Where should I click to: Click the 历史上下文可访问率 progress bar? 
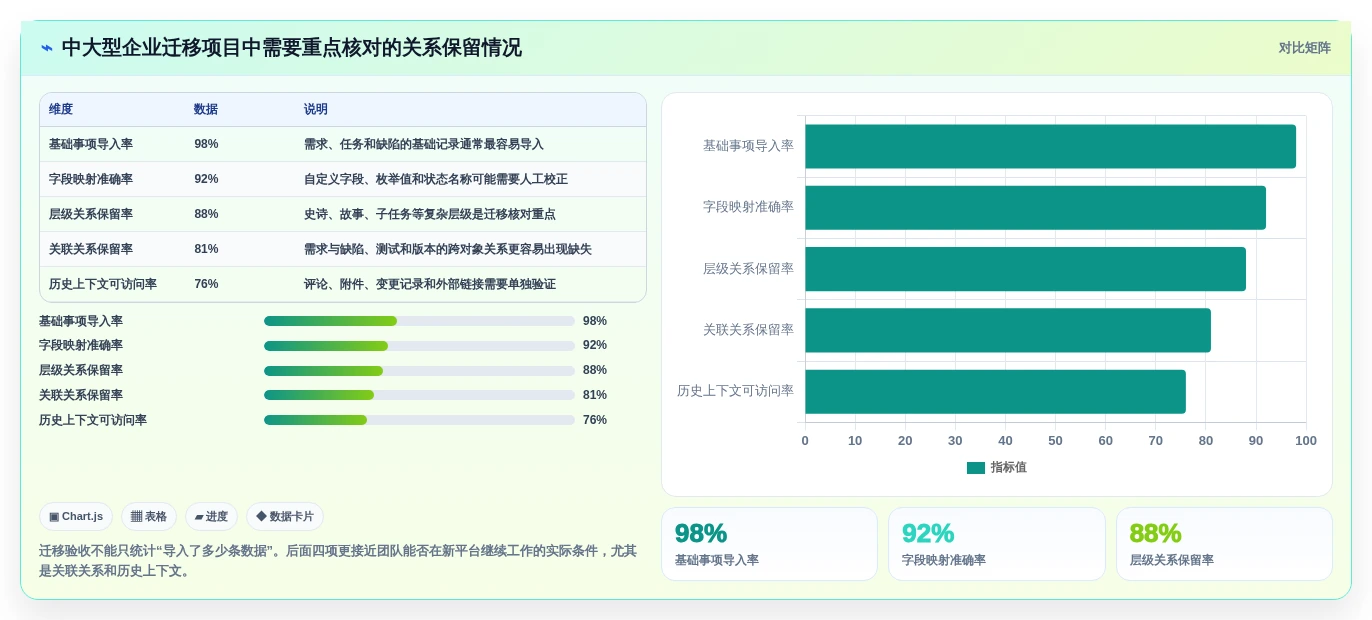click(419, 420)
